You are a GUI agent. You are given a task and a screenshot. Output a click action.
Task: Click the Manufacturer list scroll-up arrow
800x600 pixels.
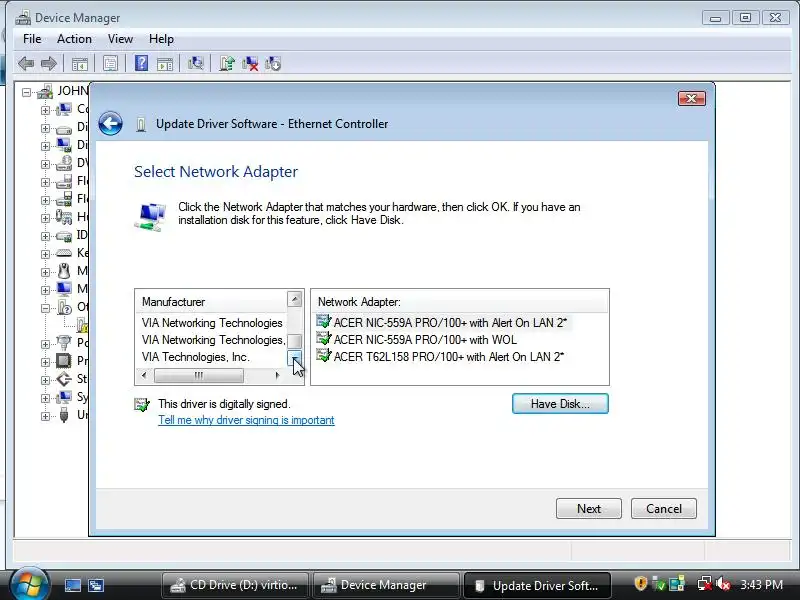point(294,299)
